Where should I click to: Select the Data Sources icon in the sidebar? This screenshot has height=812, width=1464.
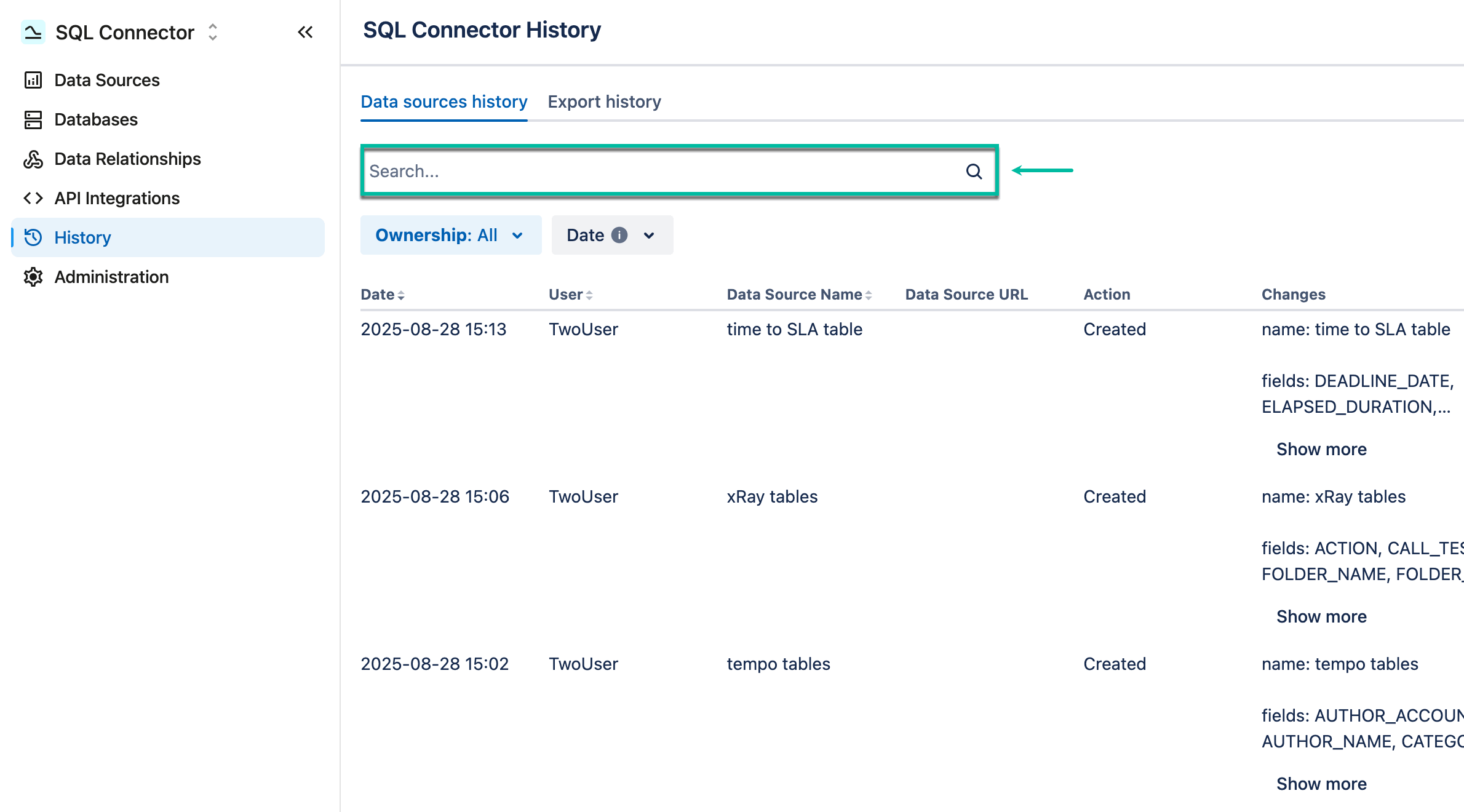33,80
